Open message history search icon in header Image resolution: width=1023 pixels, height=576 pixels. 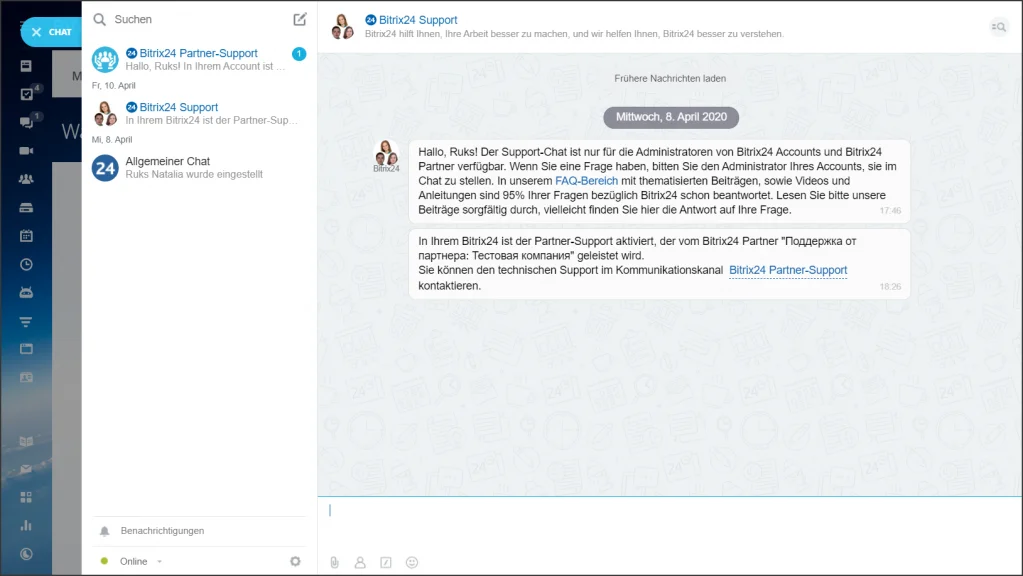[999, 27]
